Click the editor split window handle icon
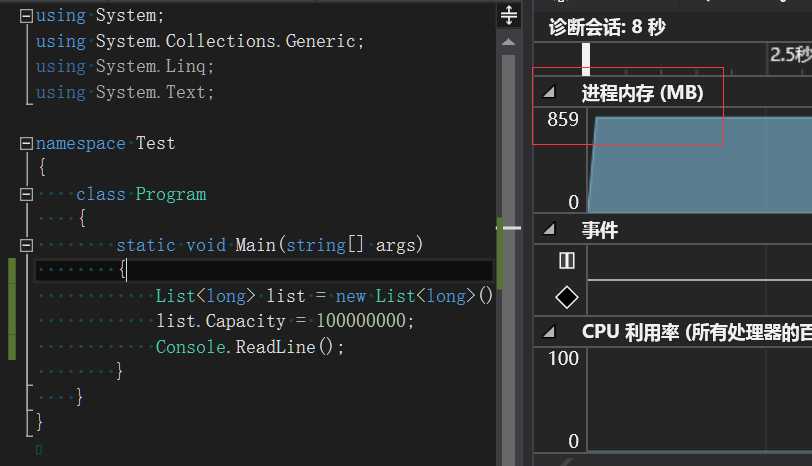 click(x=509, y=15)
